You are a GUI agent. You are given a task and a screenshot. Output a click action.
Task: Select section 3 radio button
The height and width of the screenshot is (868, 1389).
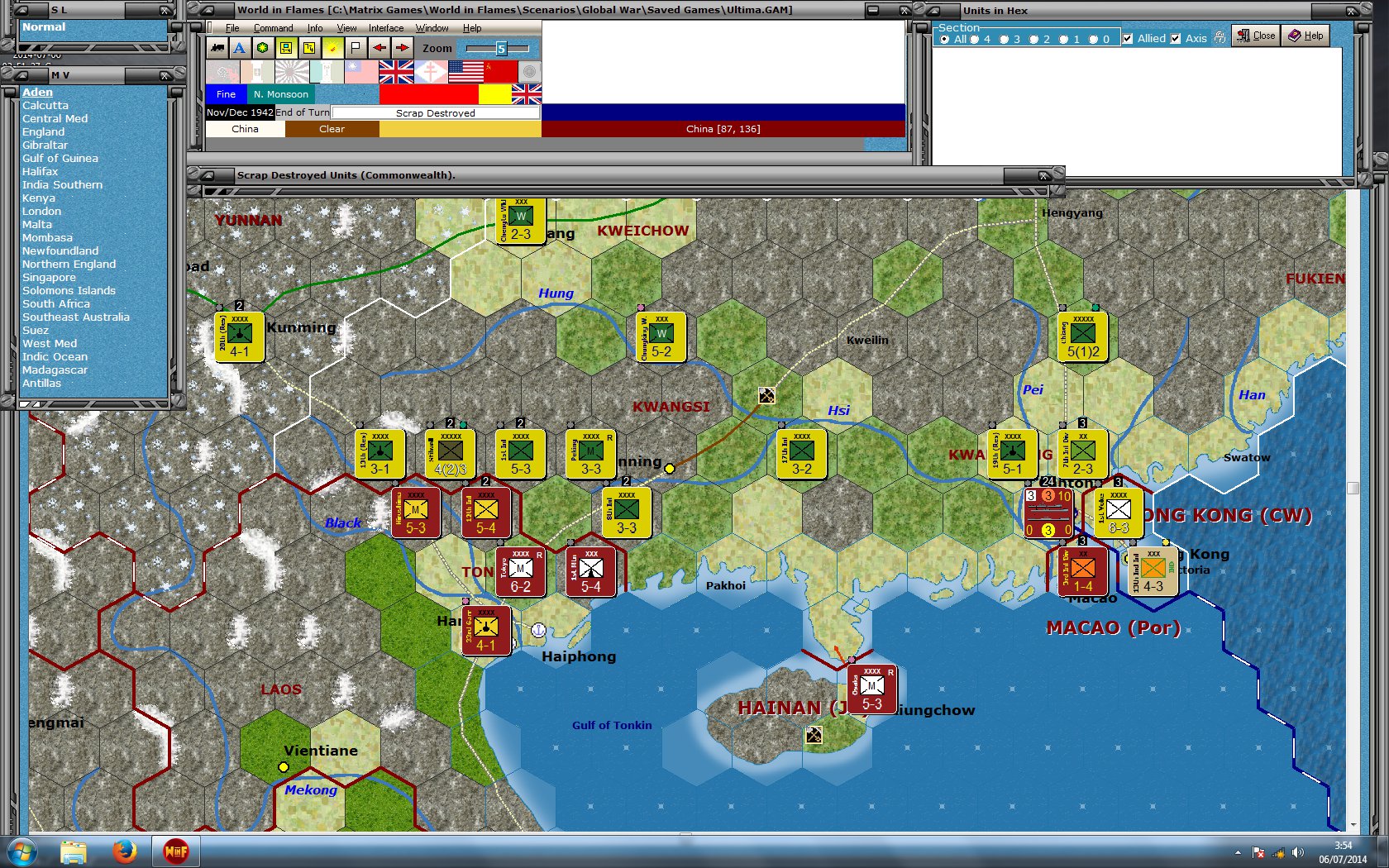(1004, 39)
